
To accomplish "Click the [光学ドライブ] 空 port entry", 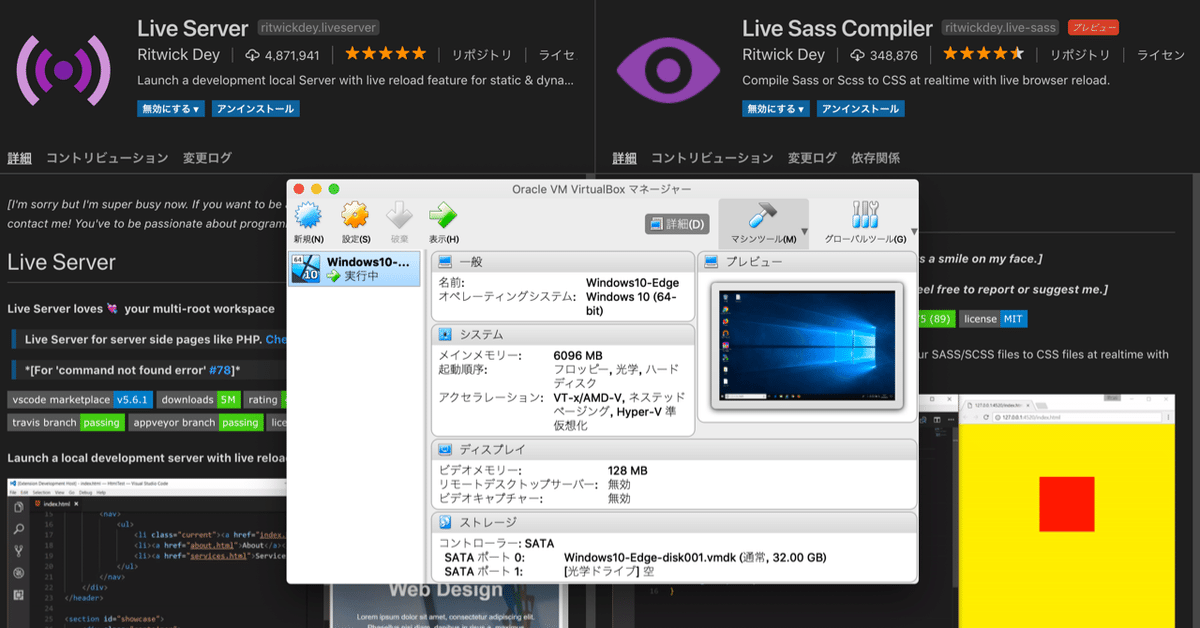I will click(609, 572).
